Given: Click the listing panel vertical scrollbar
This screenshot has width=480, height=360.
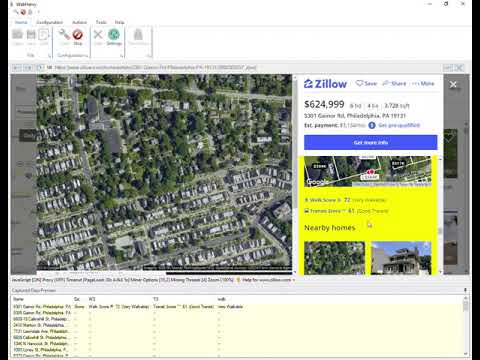Looking at the screenshot, I should 440,215.
